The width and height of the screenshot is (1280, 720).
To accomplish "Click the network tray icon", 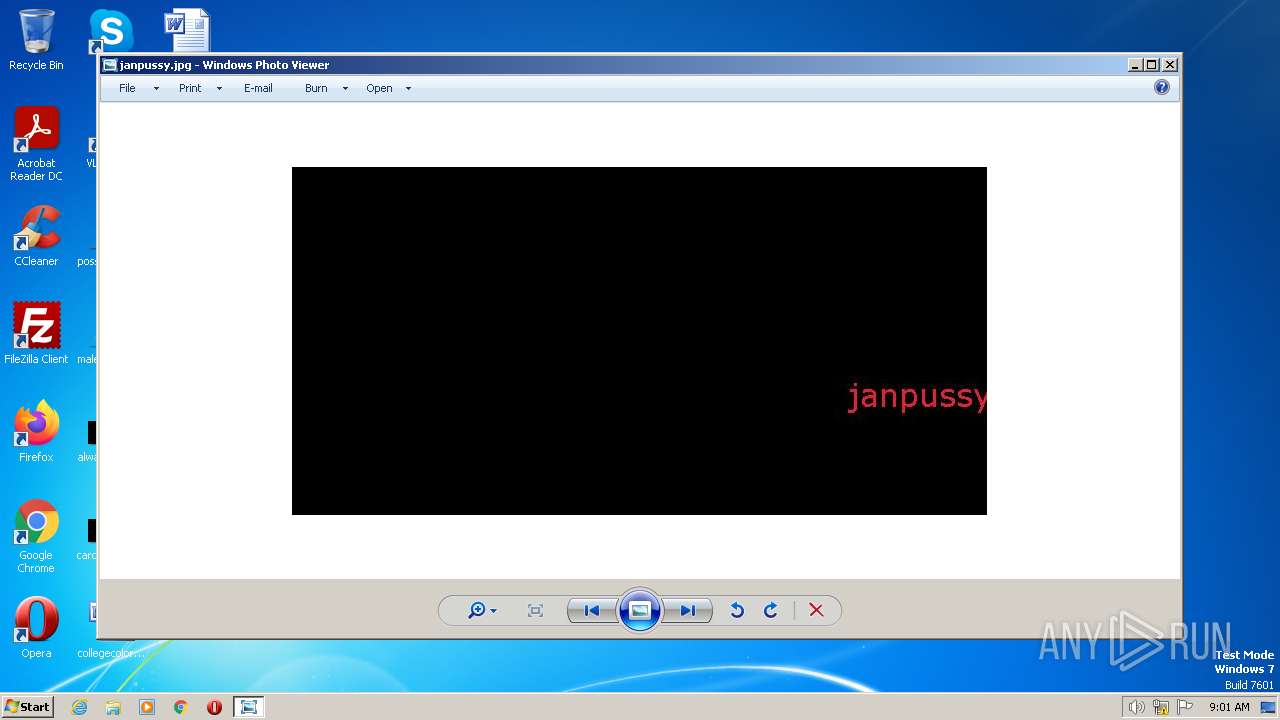I will point(1161,707).
